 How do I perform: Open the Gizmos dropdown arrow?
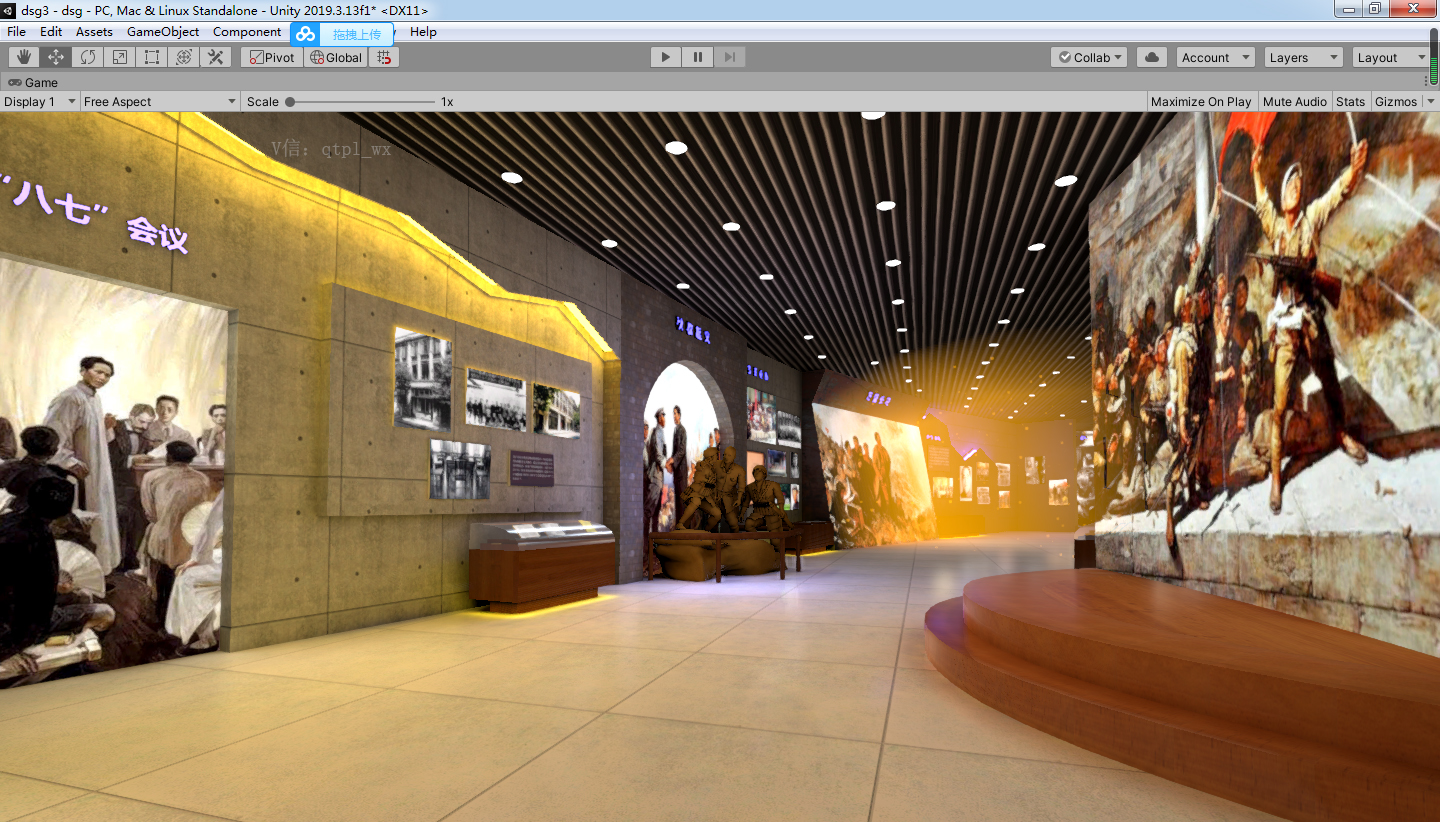click(x=1430, y=101)
